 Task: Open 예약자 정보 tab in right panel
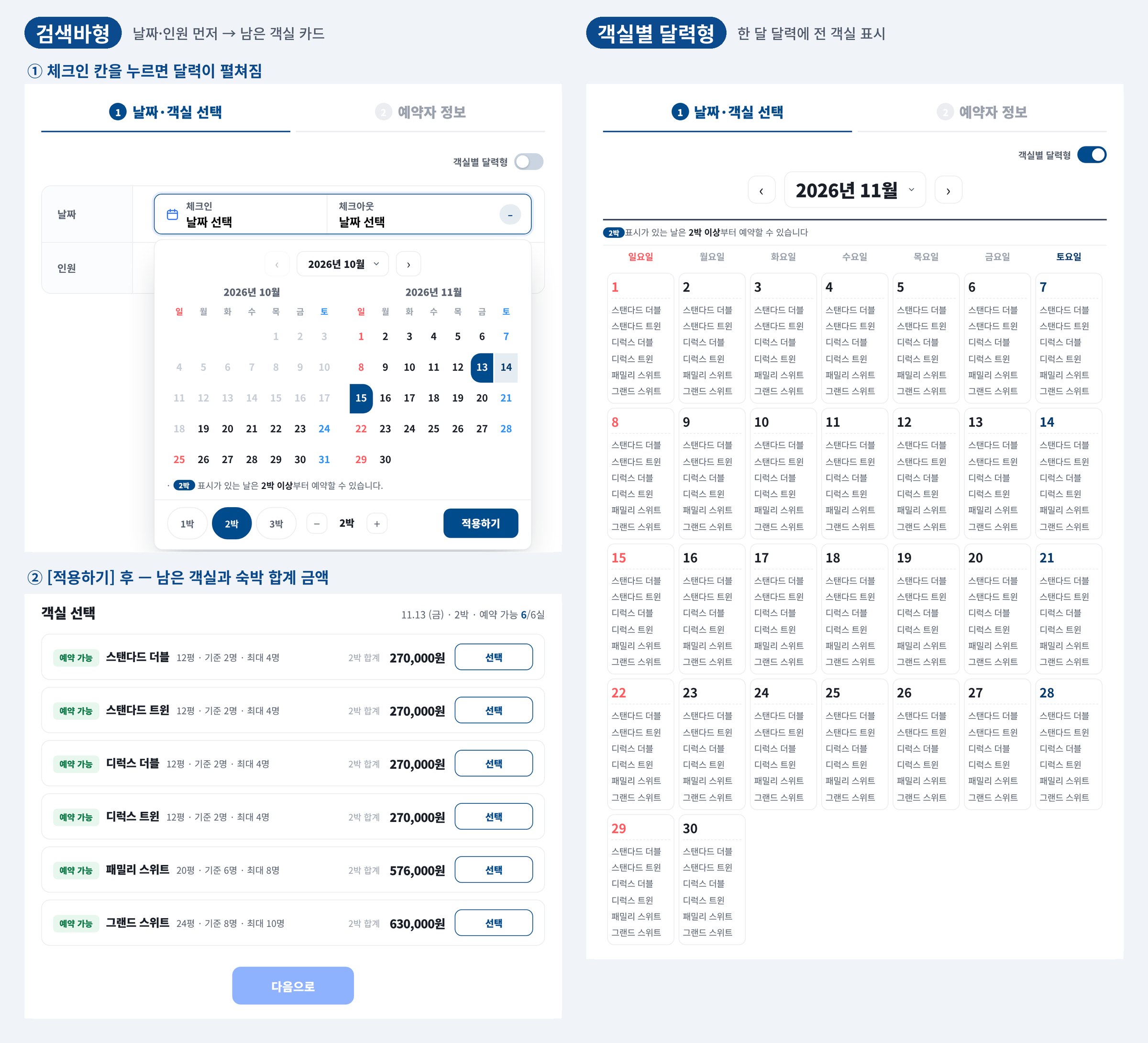point(982,112)
